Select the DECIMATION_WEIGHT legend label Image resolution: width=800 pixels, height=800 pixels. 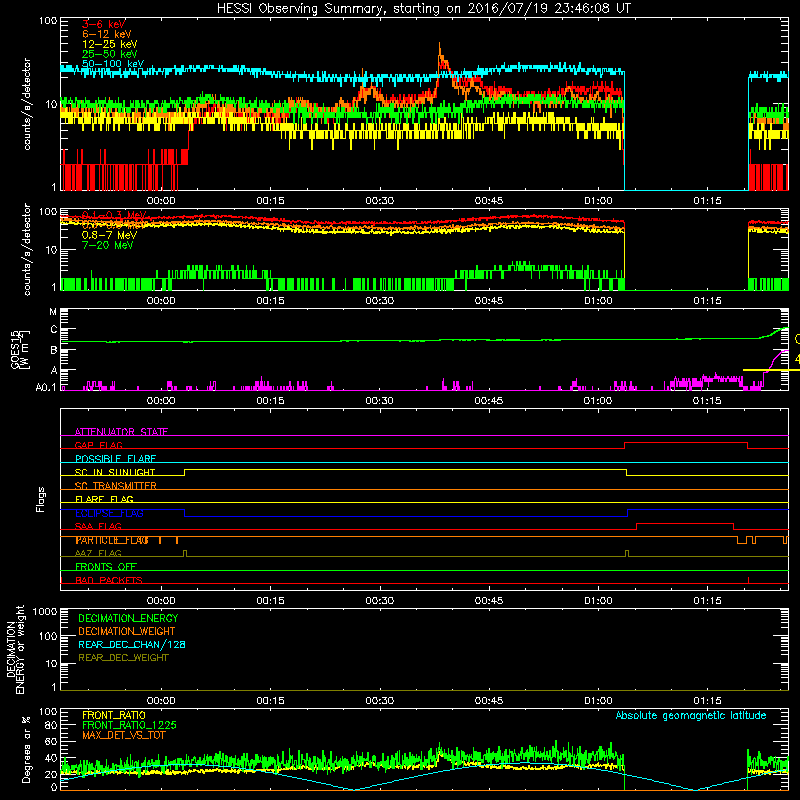point(127,631)
